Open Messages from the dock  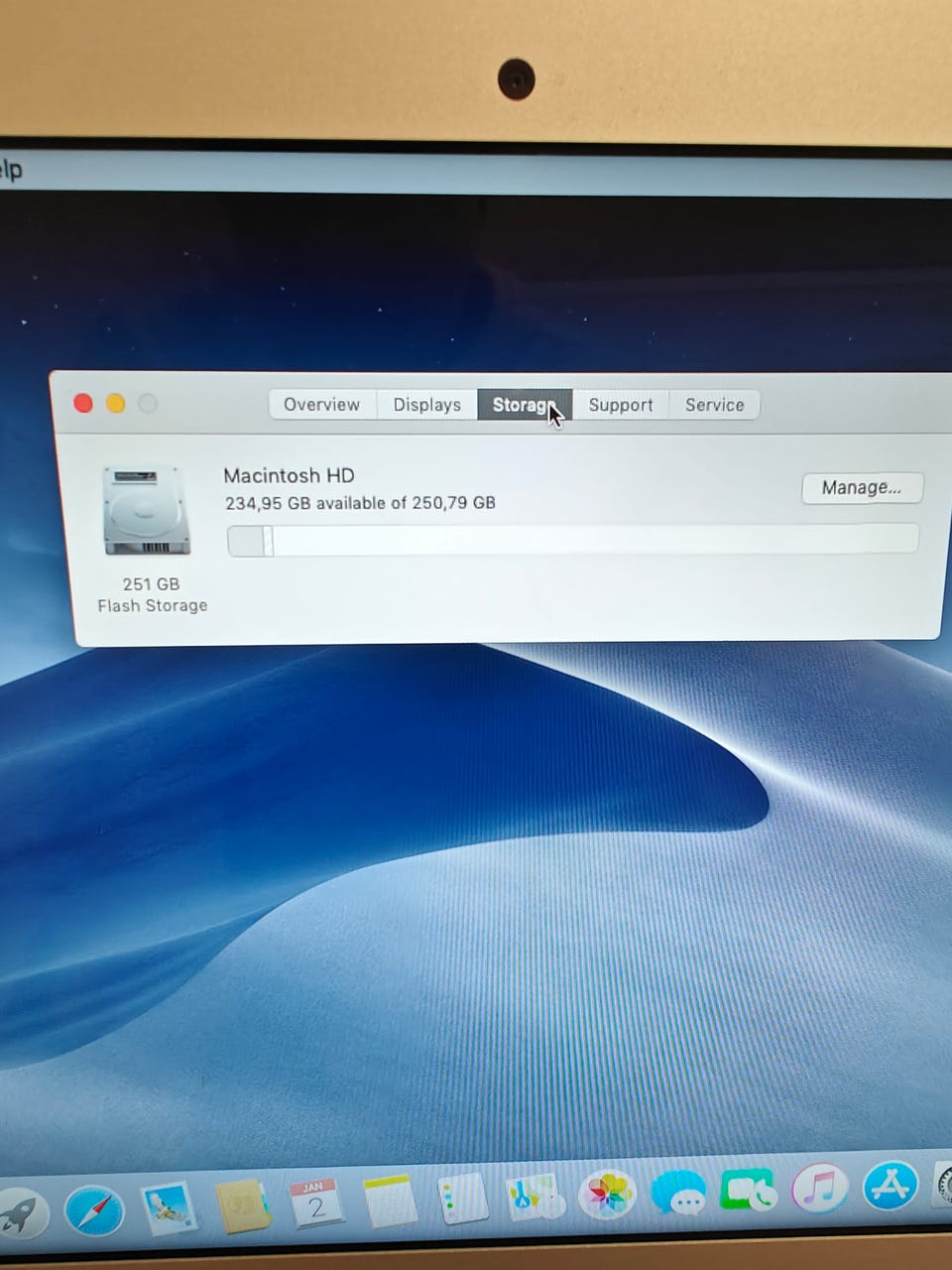coord(678,1192)
